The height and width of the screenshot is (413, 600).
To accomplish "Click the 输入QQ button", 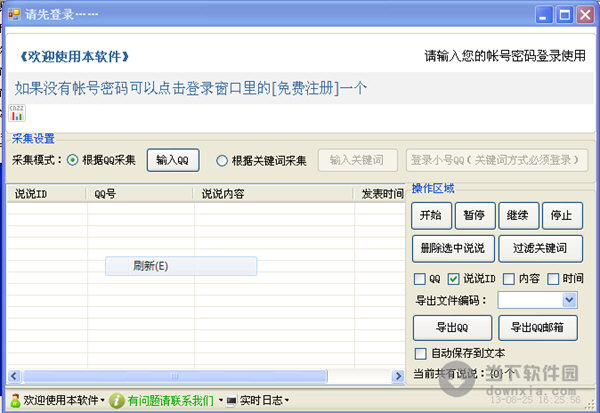I will click(x=173, y=160).
